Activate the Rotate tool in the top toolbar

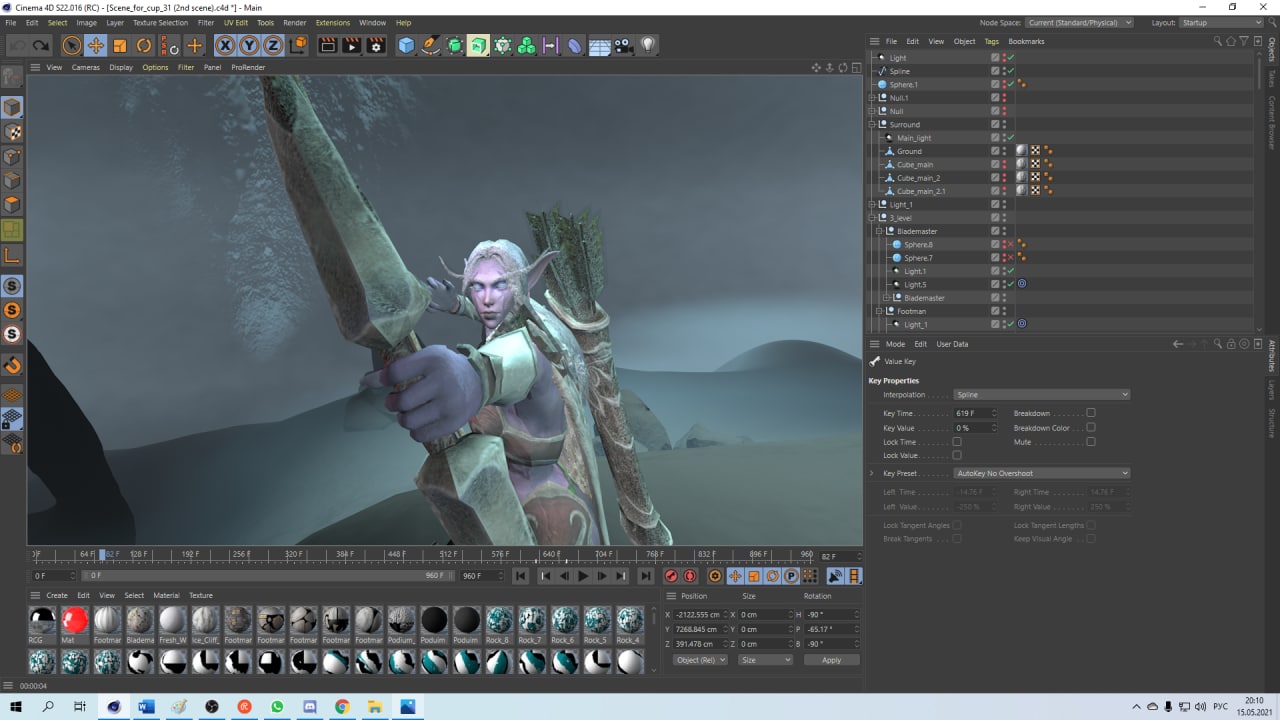144,45
